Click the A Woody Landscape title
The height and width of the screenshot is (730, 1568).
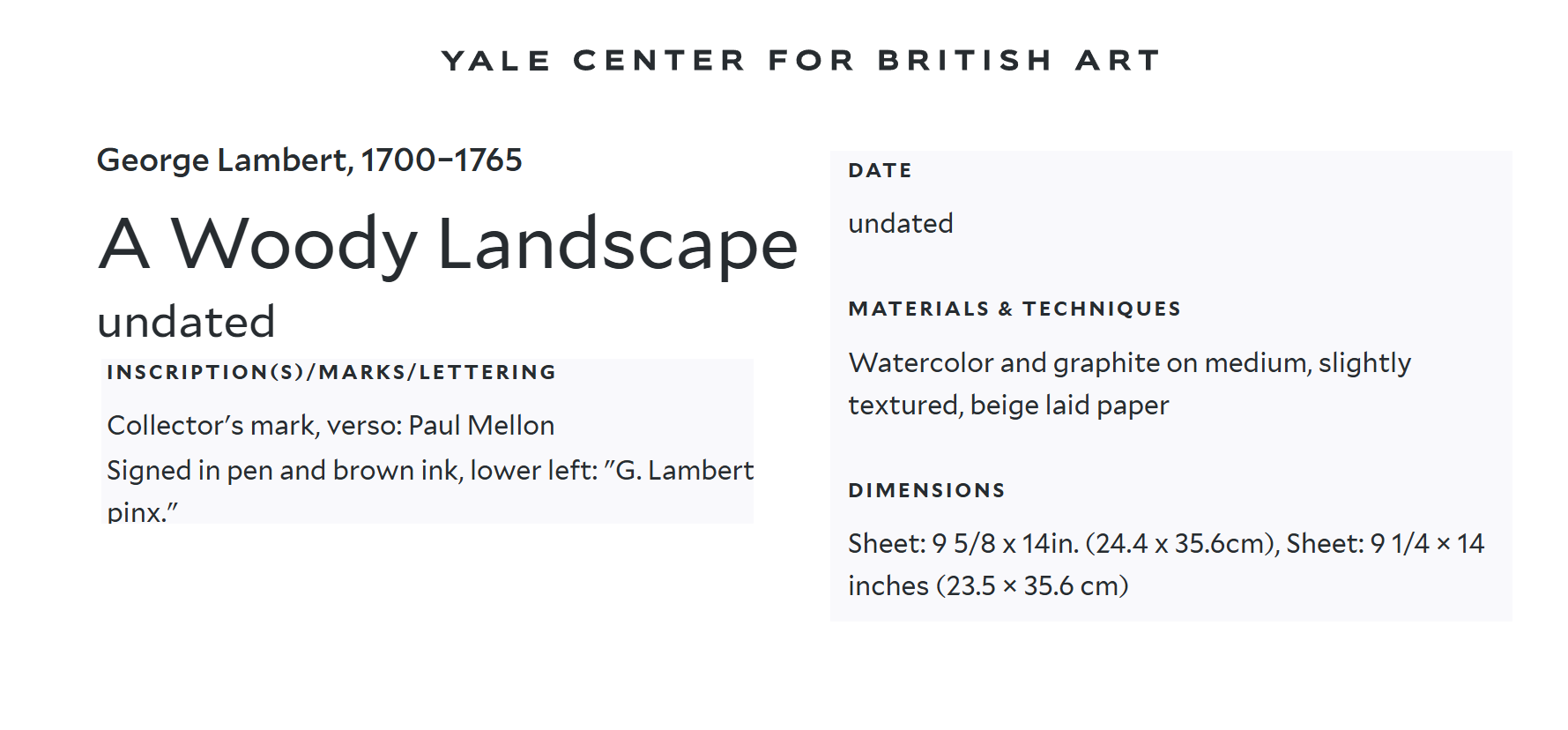[x=448, y=243]
